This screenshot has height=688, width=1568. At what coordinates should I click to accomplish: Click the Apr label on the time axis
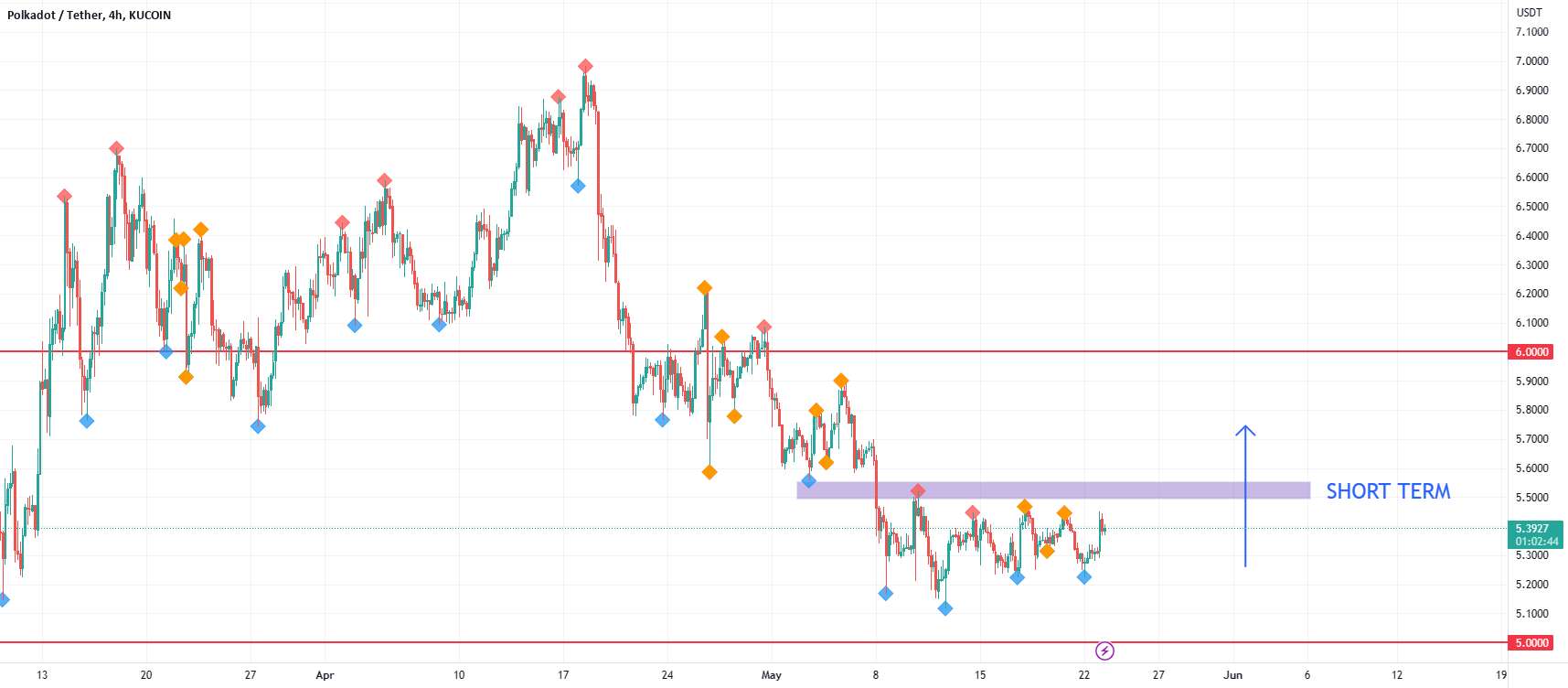pyautogui.click(x=325, y=675)
